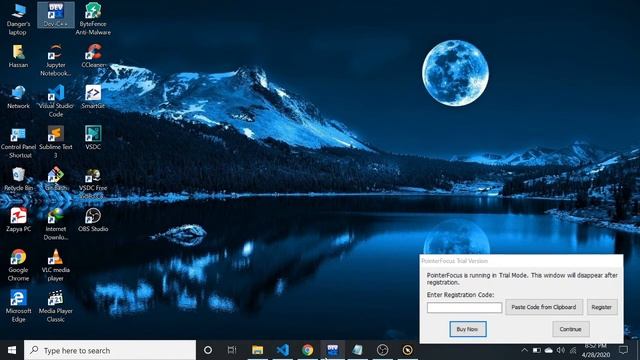Open SmartGit desktop shortcut
Screen dimensions: 640x360
click(93, 97)
